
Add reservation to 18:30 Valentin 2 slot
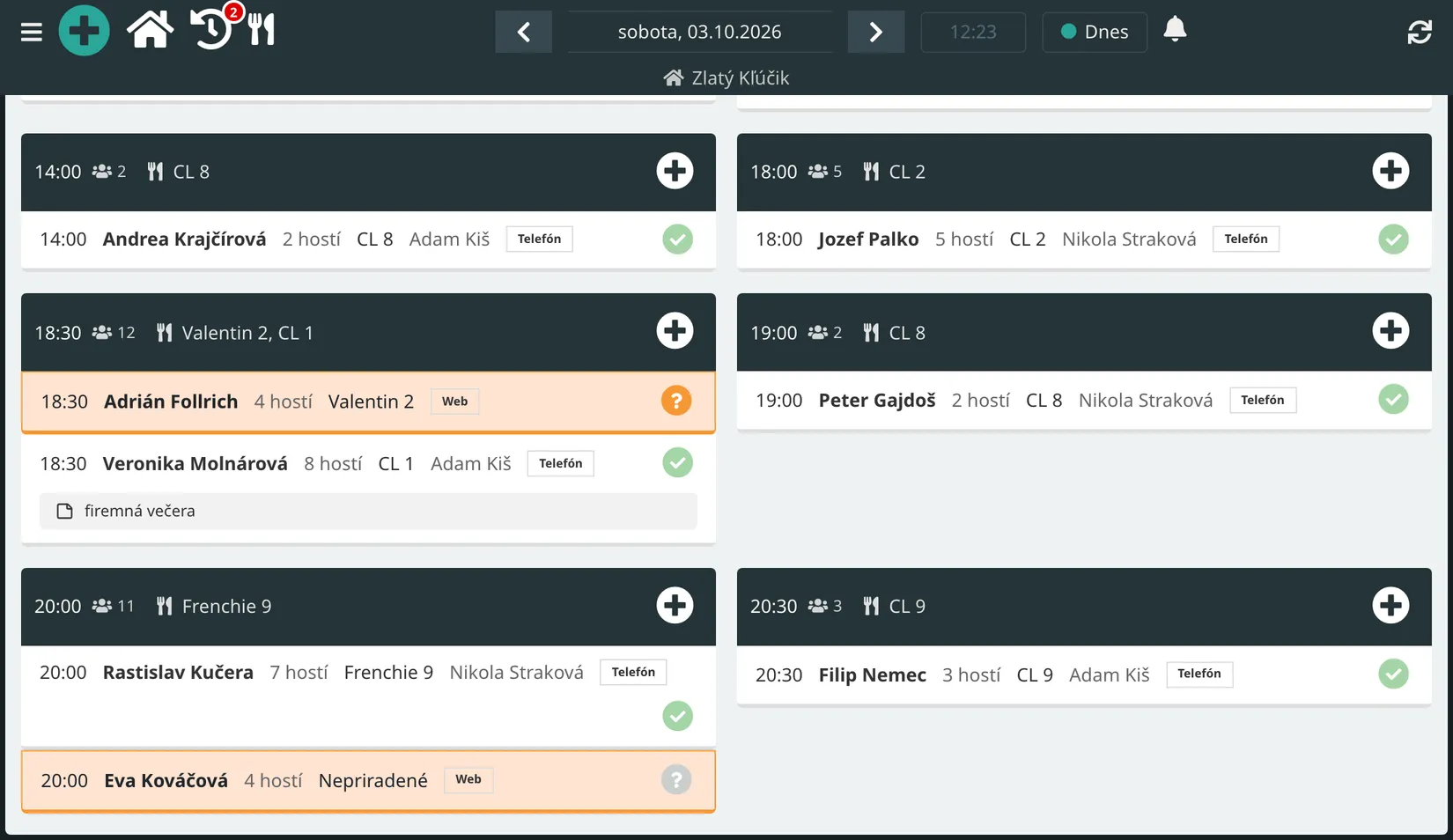675,331
